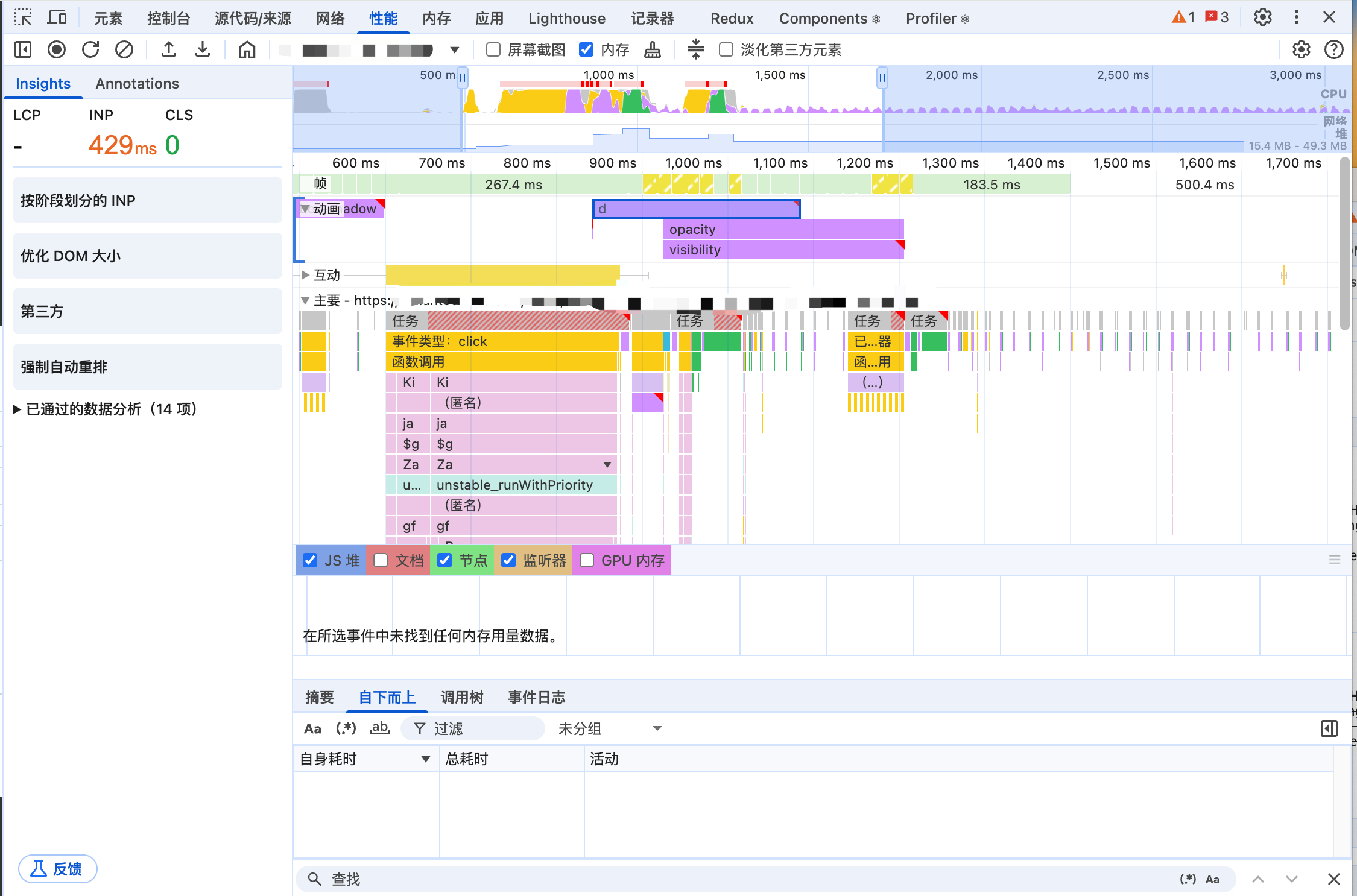Click the 反馈 feedback button
The image size is (1357, 896).
point(58,869)
